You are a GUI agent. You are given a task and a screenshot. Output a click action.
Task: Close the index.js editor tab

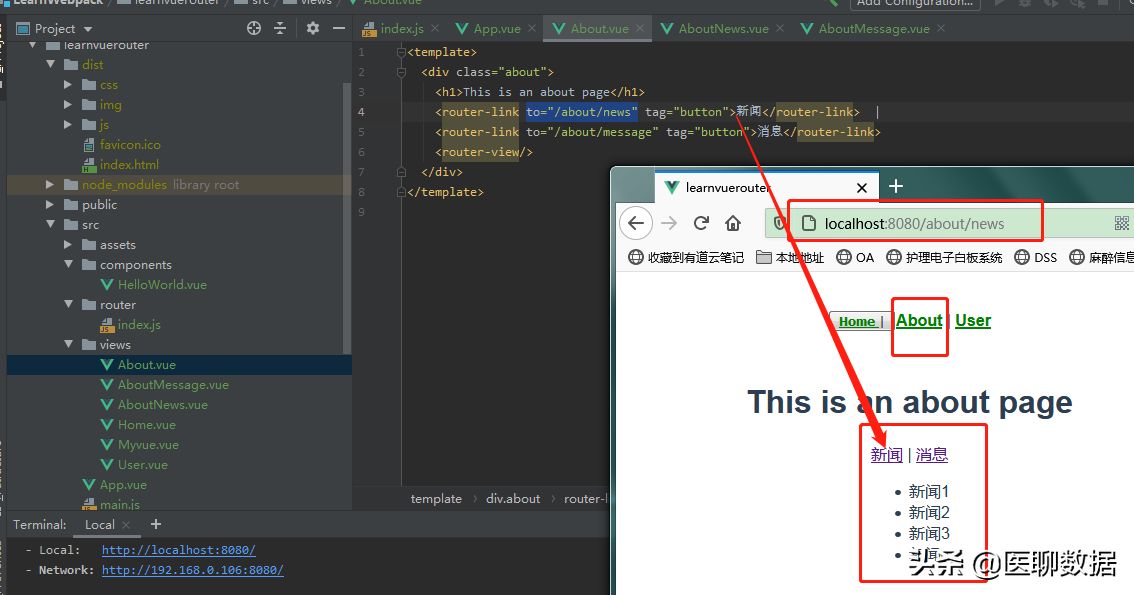(435, 28)
